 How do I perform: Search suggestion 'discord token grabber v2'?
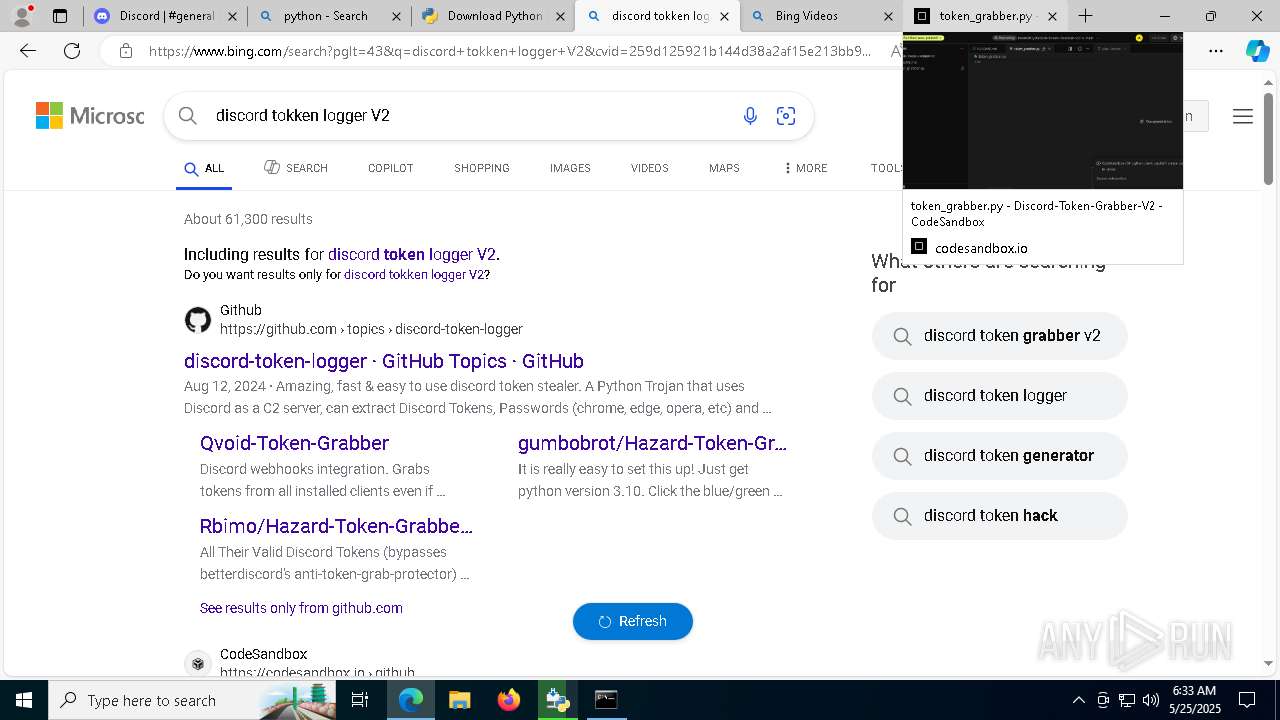click(x=999, y=336)
